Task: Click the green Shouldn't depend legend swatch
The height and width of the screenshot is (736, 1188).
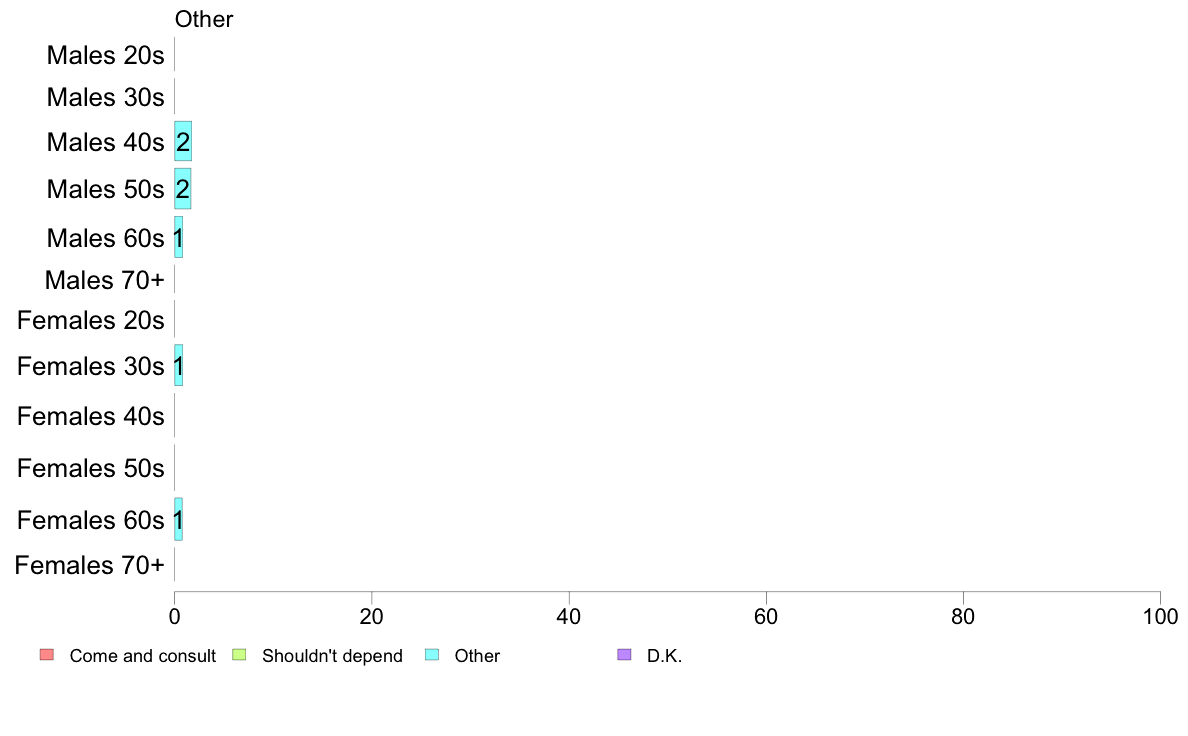Action: coord(239,655)
